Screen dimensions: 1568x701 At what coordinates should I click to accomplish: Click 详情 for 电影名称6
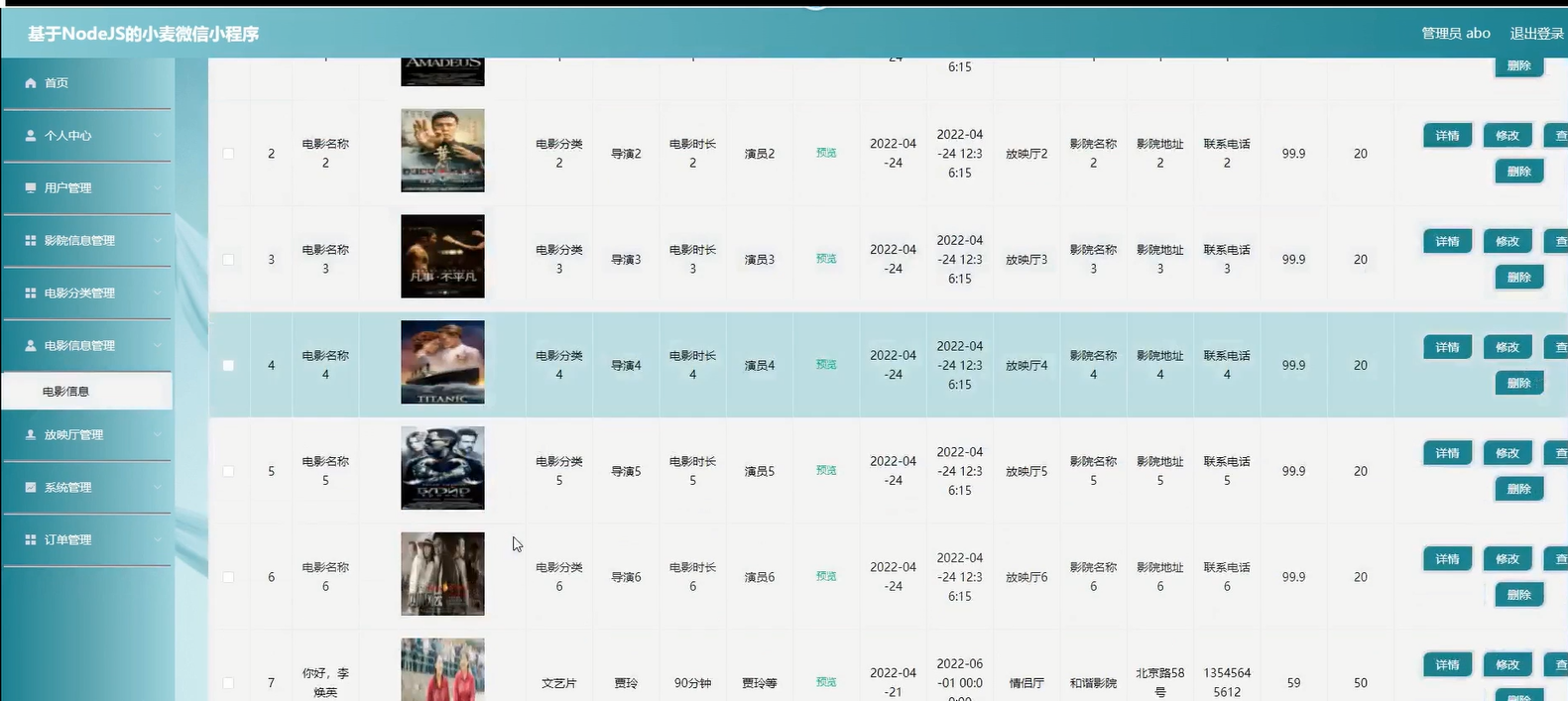(x=1447, y=559)
